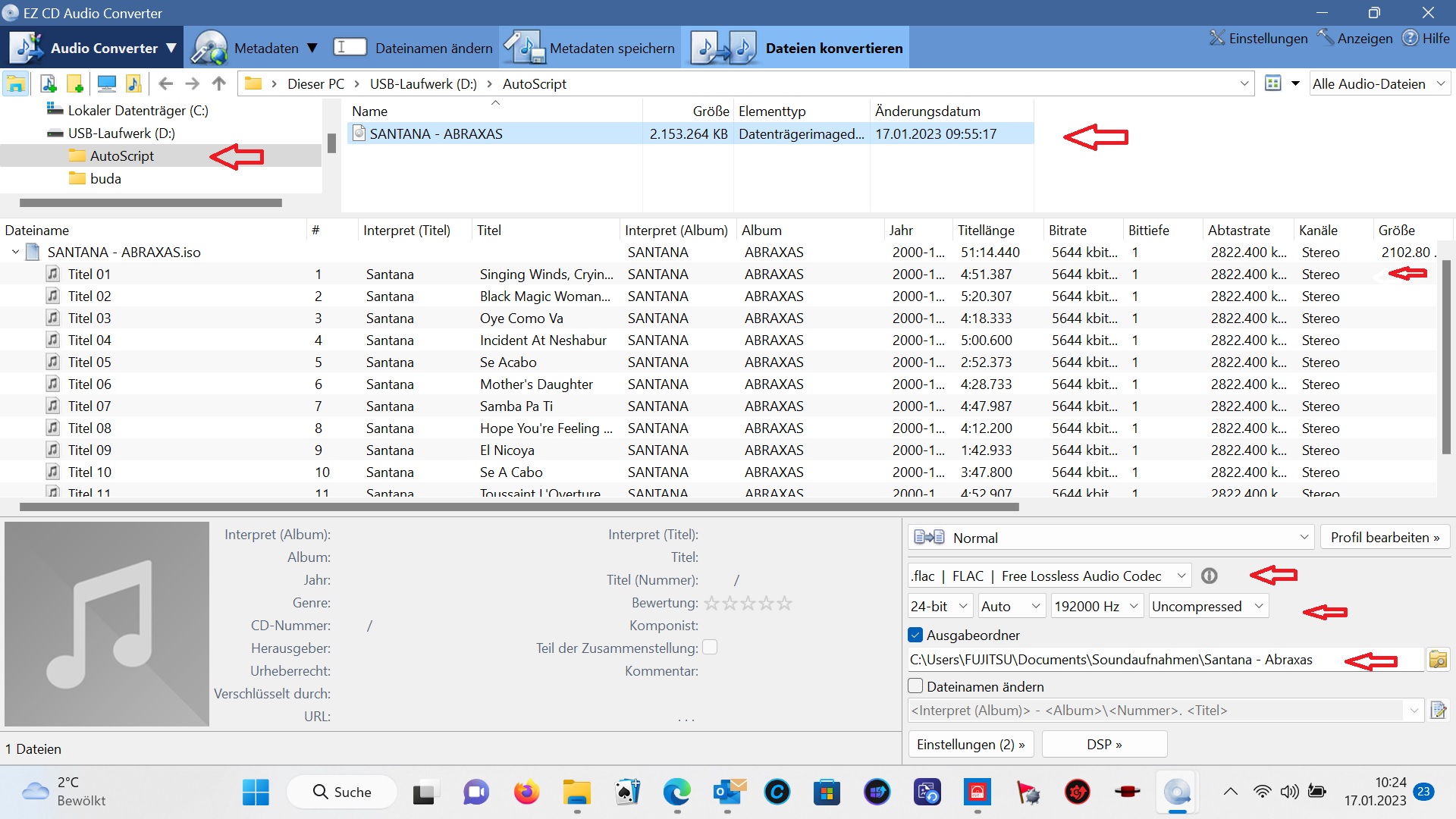Click the track list vertical scrollbar
The image size is (1456, 819).
pyautogui.click(x=1445, y=356)
